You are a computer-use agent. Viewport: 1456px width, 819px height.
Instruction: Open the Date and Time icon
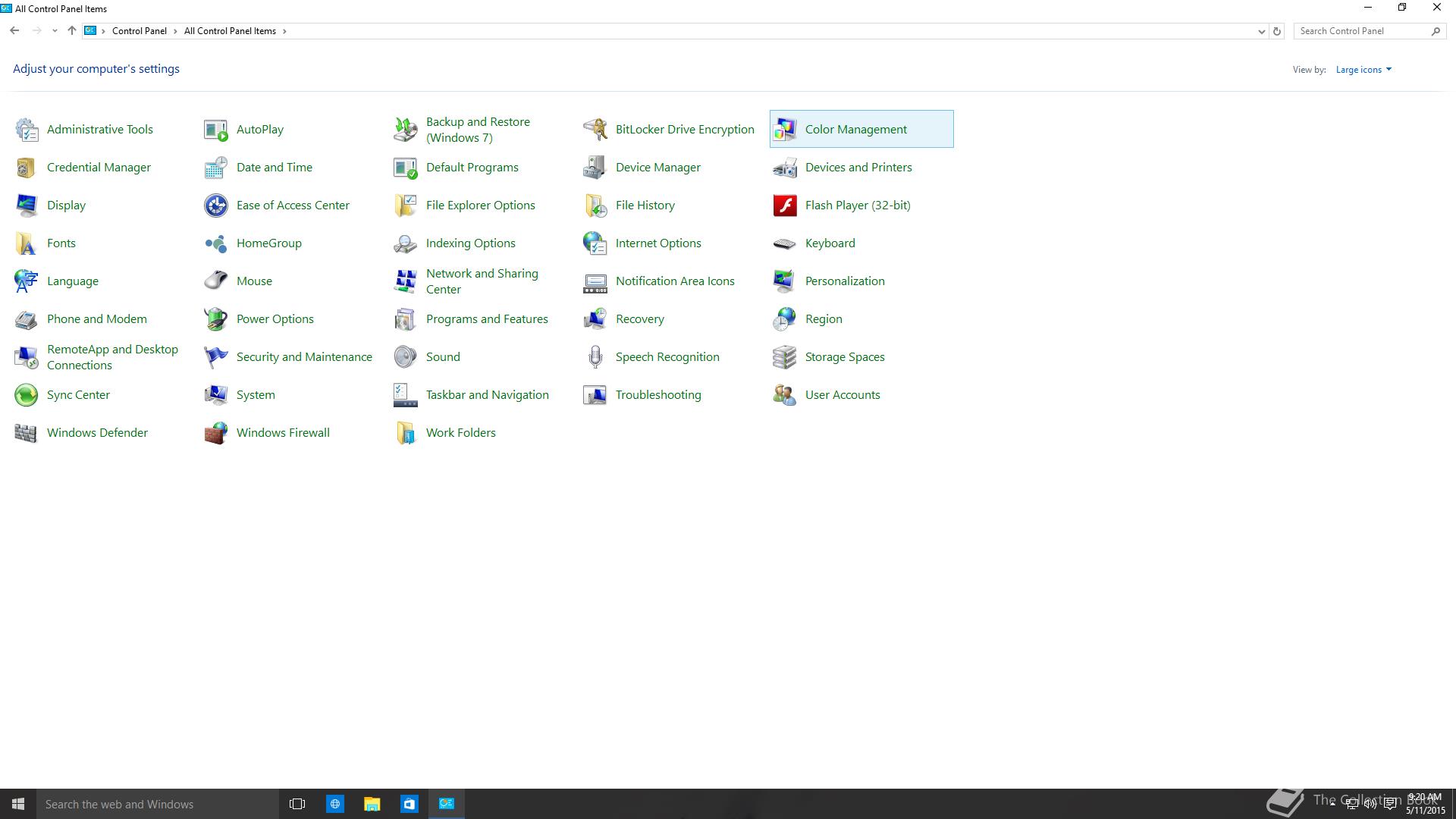(216, 168)
